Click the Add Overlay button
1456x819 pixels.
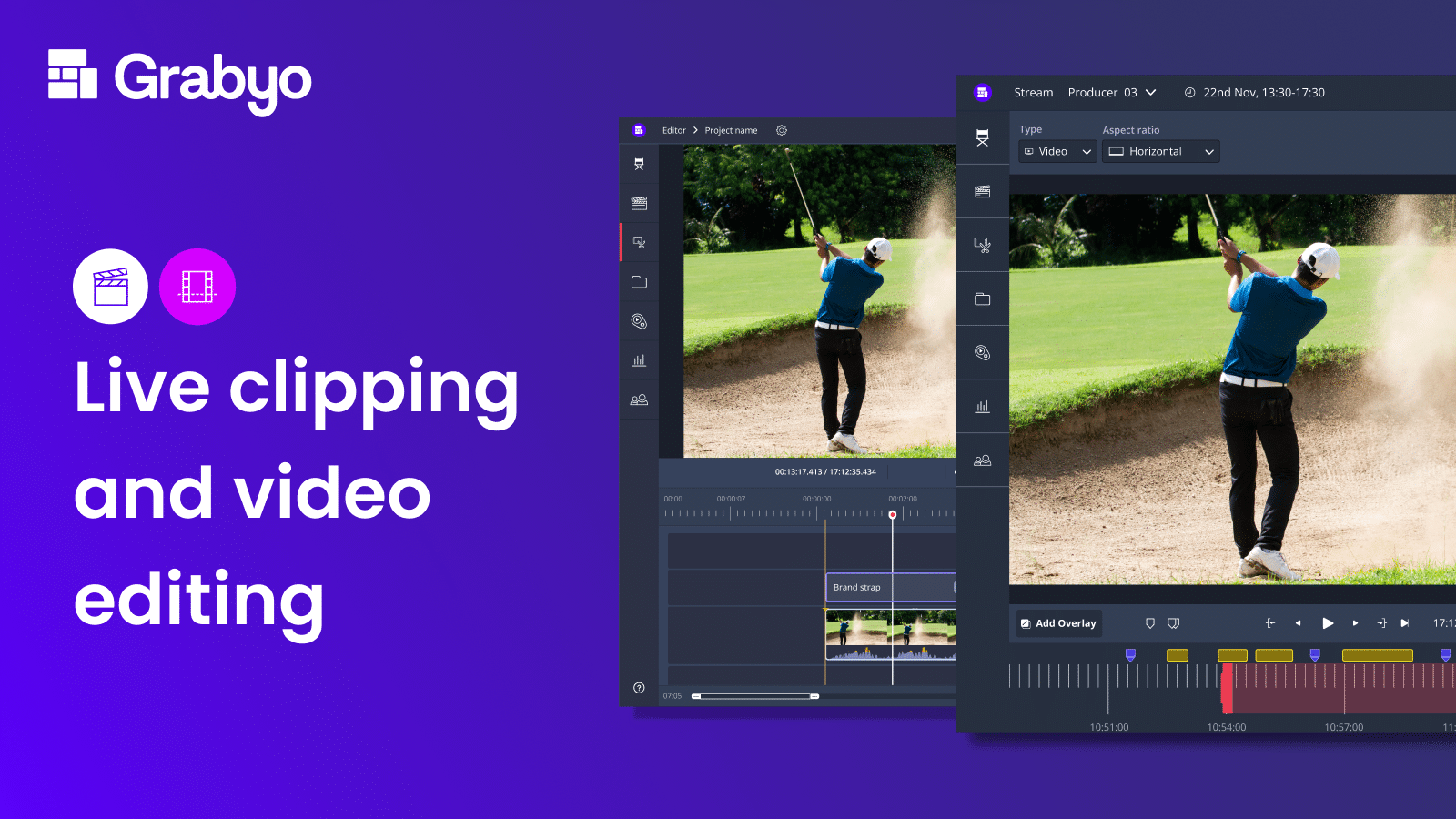(1058, 623)
